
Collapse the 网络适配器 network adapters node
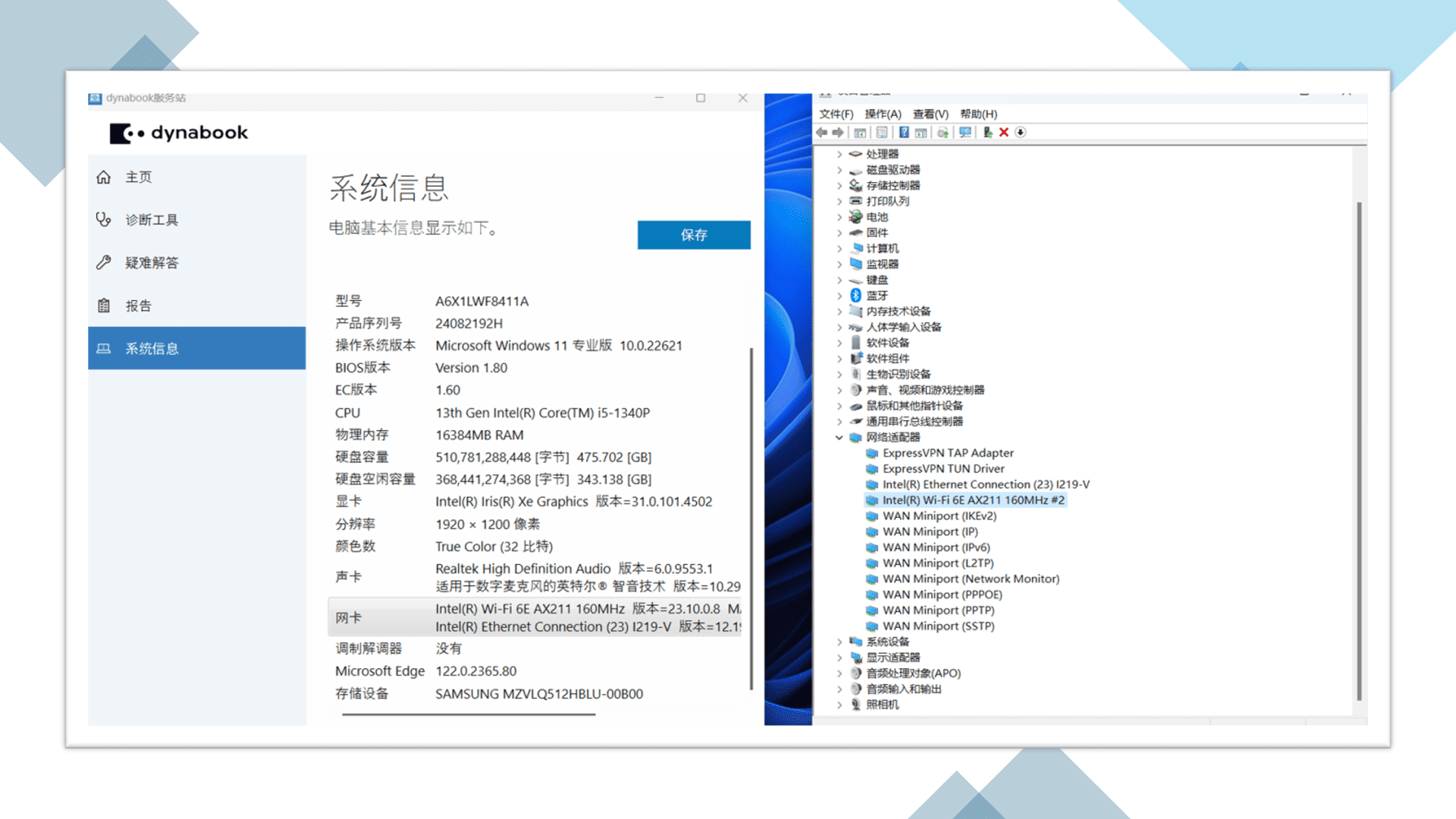pyautogui.click(x=839, y=438)
